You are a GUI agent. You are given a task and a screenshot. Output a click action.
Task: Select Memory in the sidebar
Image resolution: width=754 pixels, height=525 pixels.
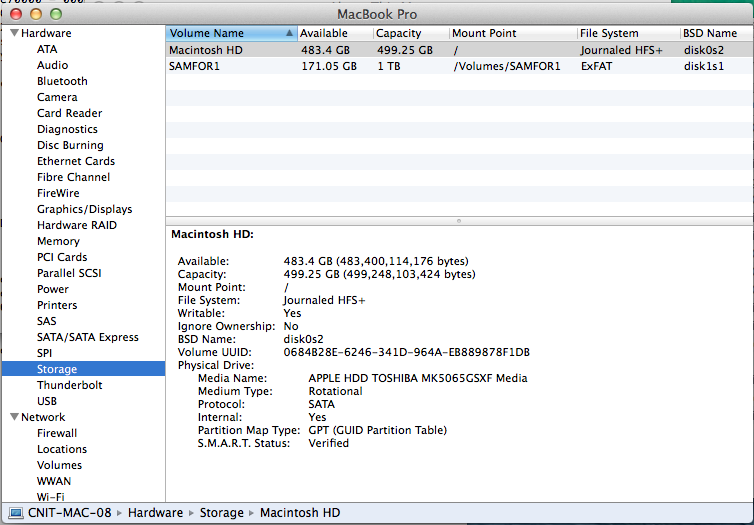click(x=58, y=241)
